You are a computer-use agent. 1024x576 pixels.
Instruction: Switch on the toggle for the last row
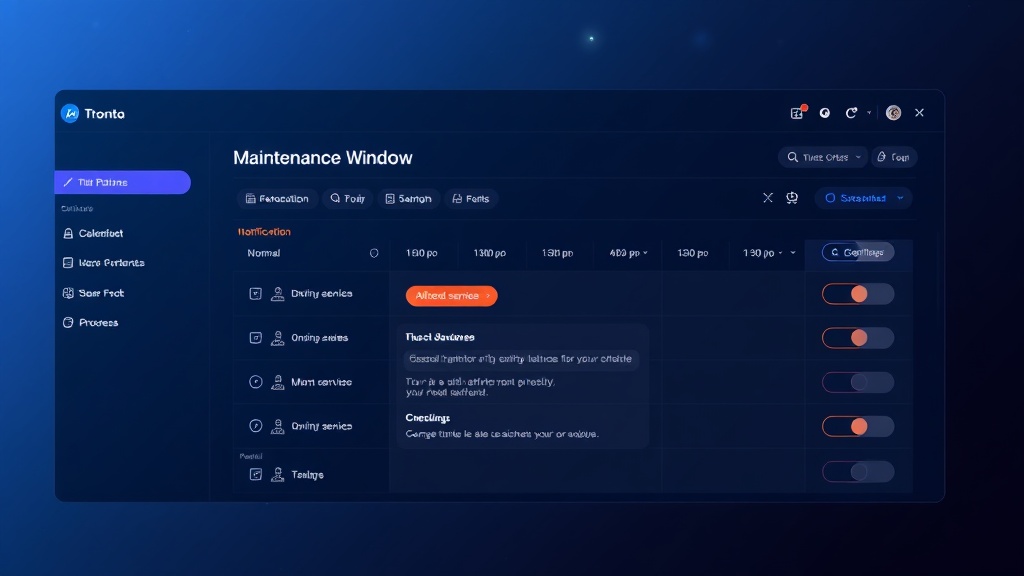(x=858, y=470)
